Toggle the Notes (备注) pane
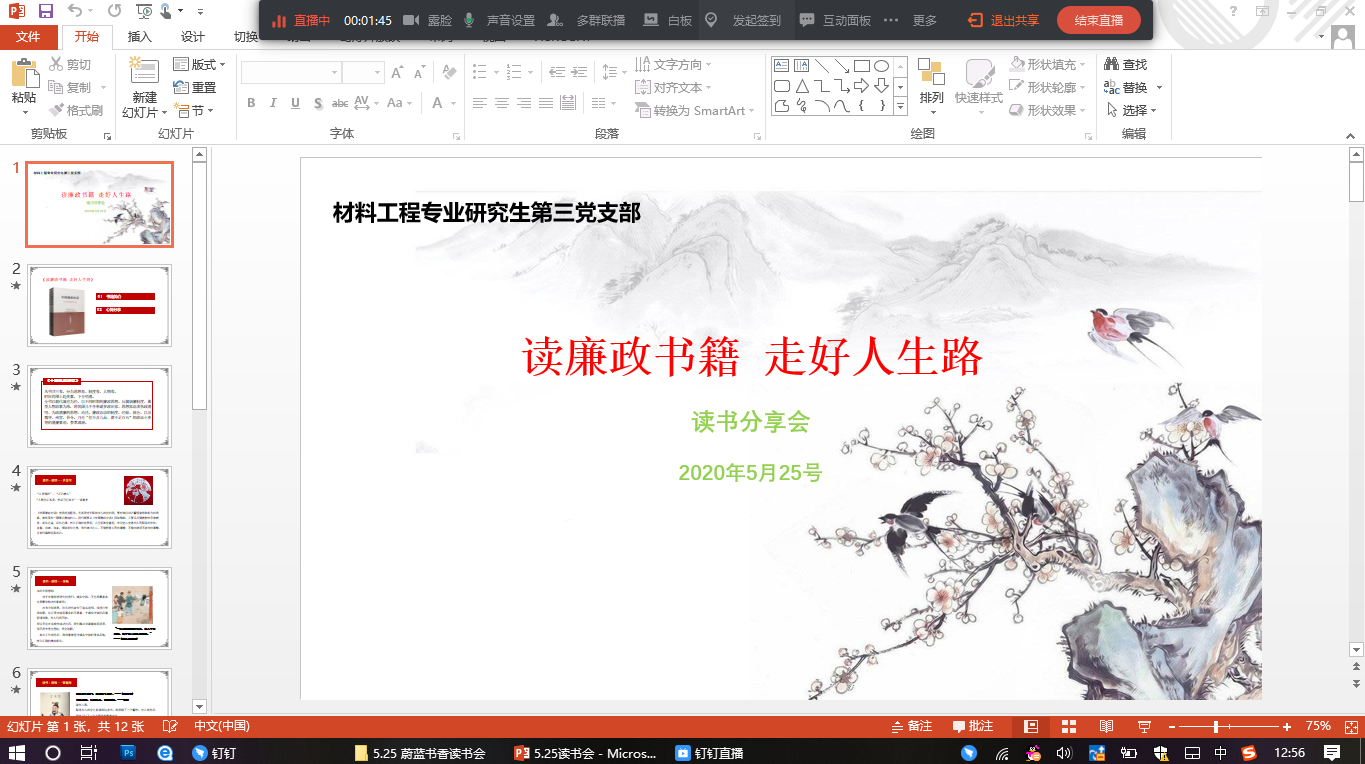 tap(911, 726)
